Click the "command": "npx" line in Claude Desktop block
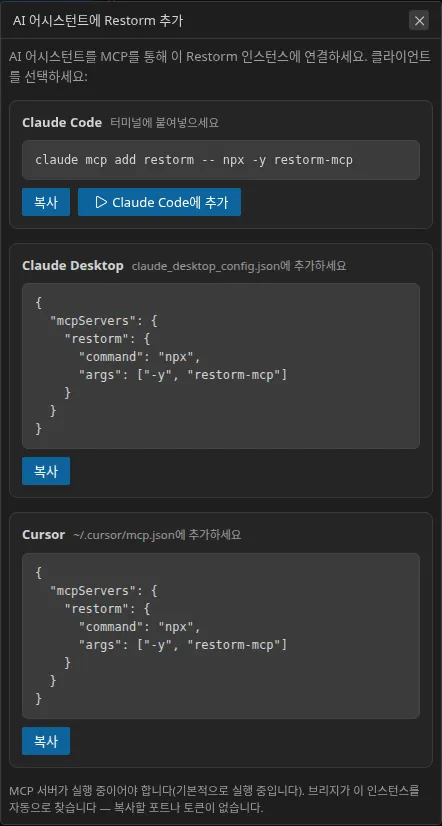442x826 pixels. click(140, 357)
